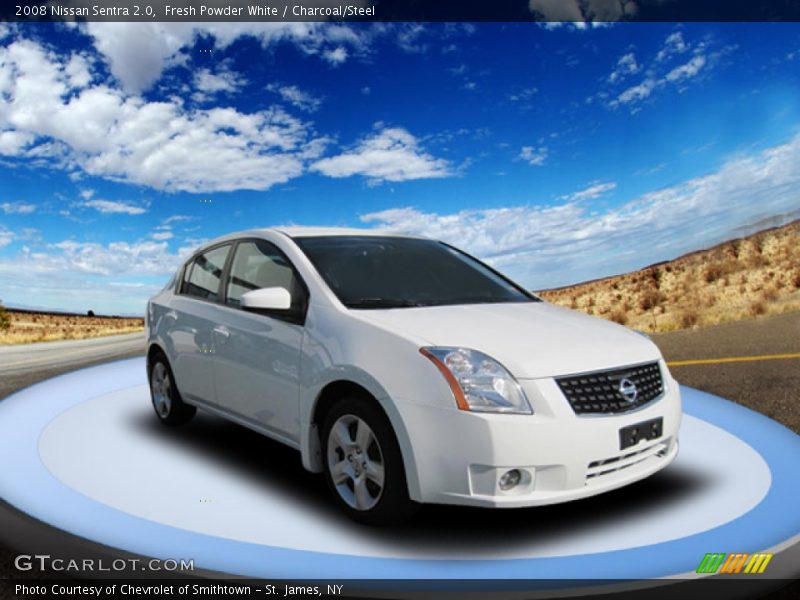Viewport: 800px width, 600px height.
Task: Click the "St. James, NY" location text
Action: pyautogui.click(x=304, y=590)
